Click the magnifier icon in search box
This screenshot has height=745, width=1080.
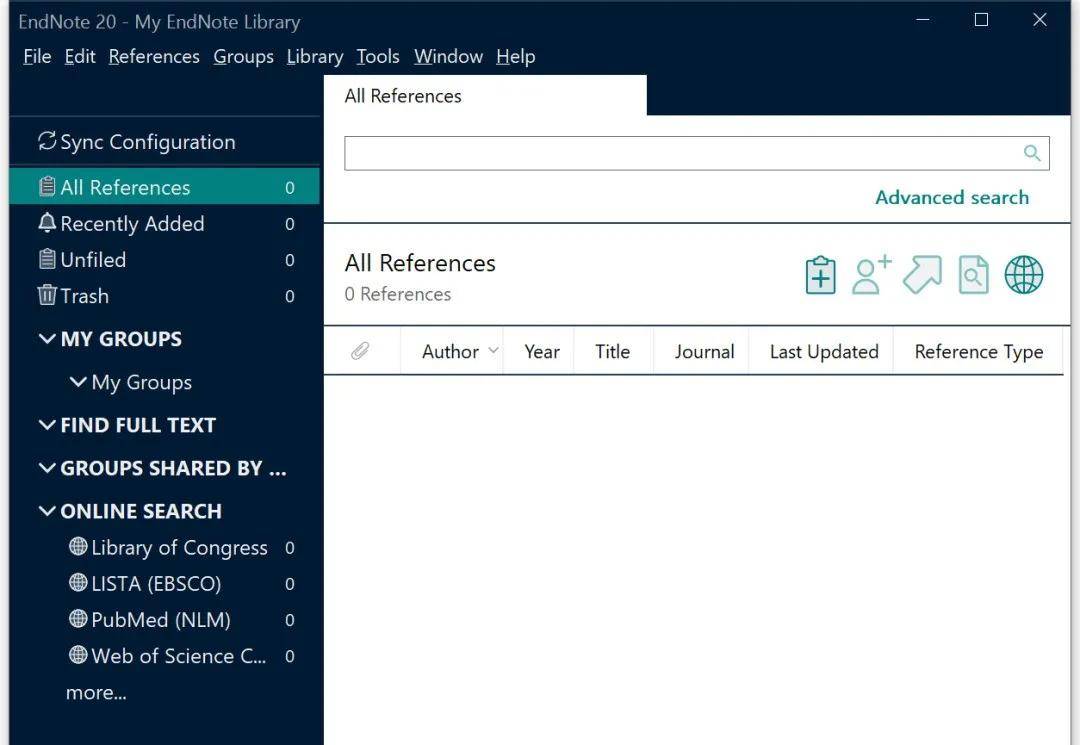pyautogui.click(x=1032, y=153)
